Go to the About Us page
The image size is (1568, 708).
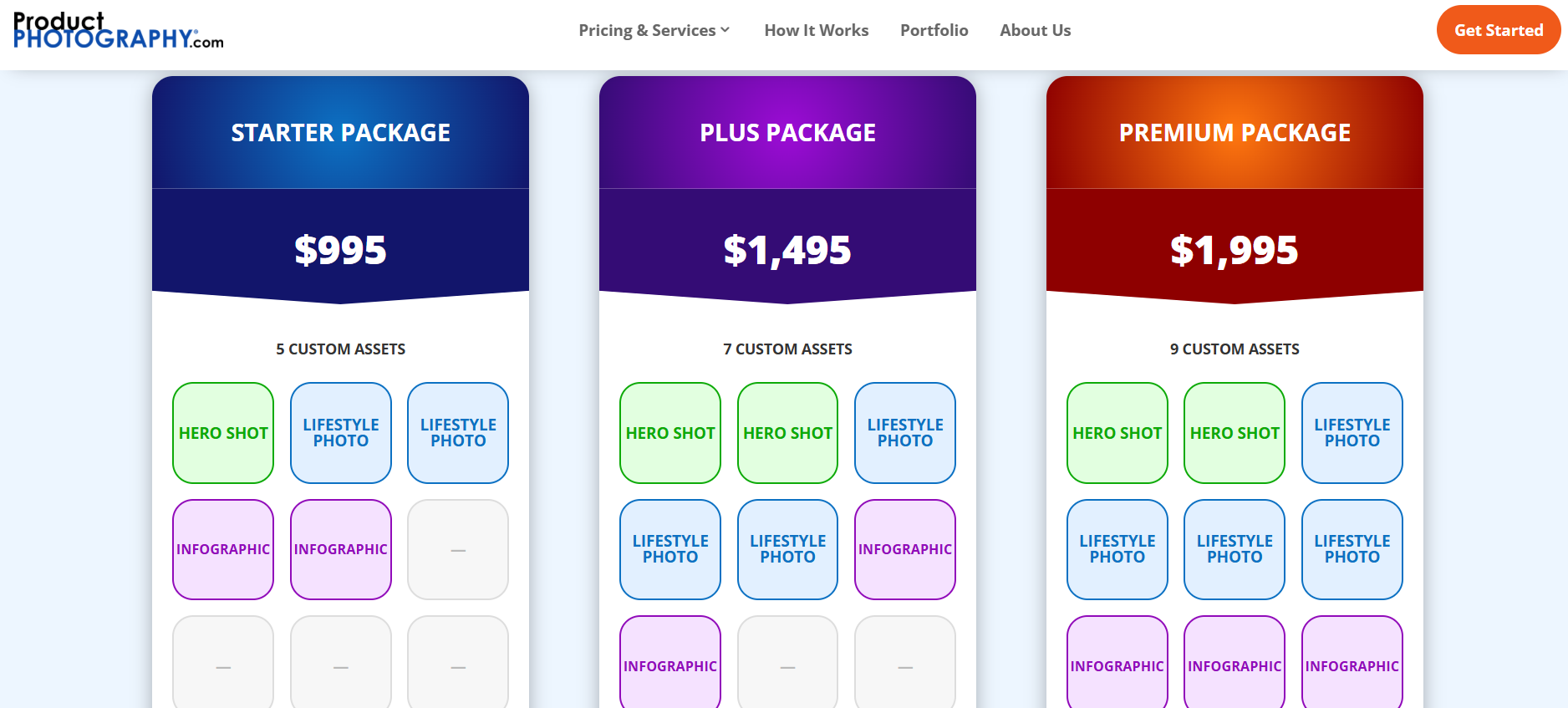[1036, 30]
